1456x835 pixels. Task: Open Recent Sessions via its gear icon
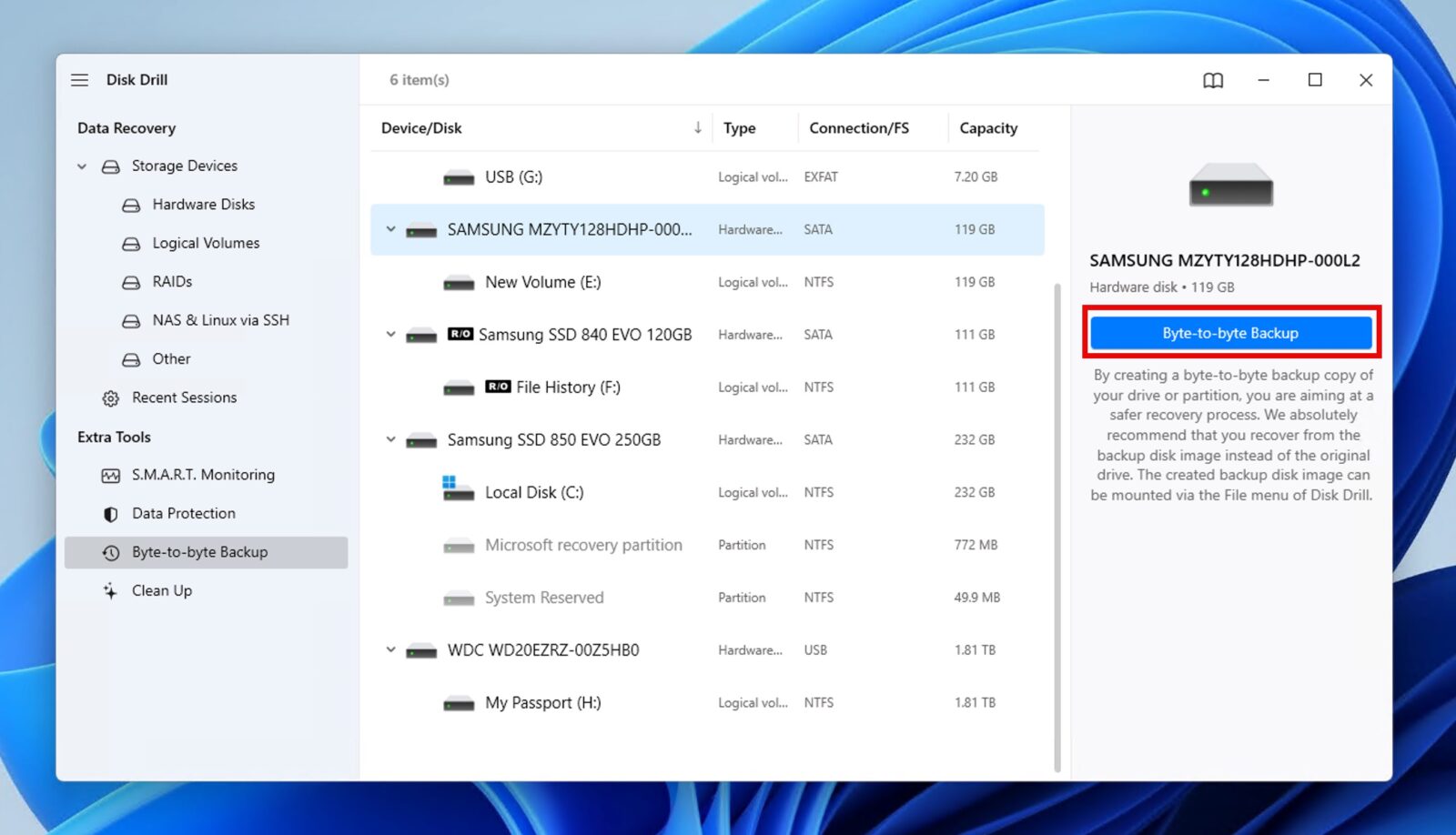(110, 397)
